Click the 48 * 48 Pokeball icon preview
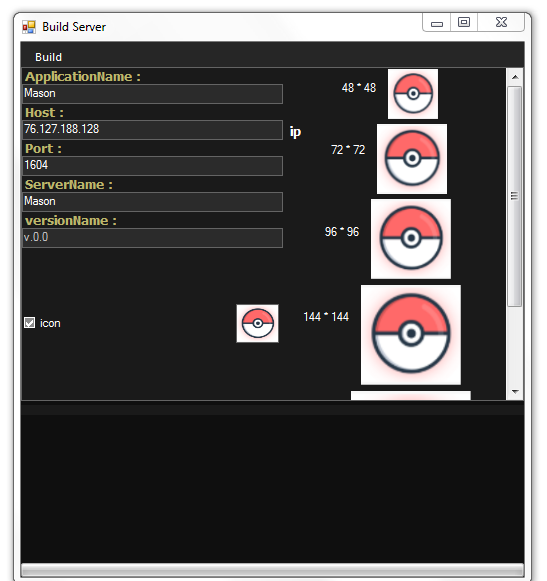The height and width of the screenshot is (581, 547). [412, 94]
